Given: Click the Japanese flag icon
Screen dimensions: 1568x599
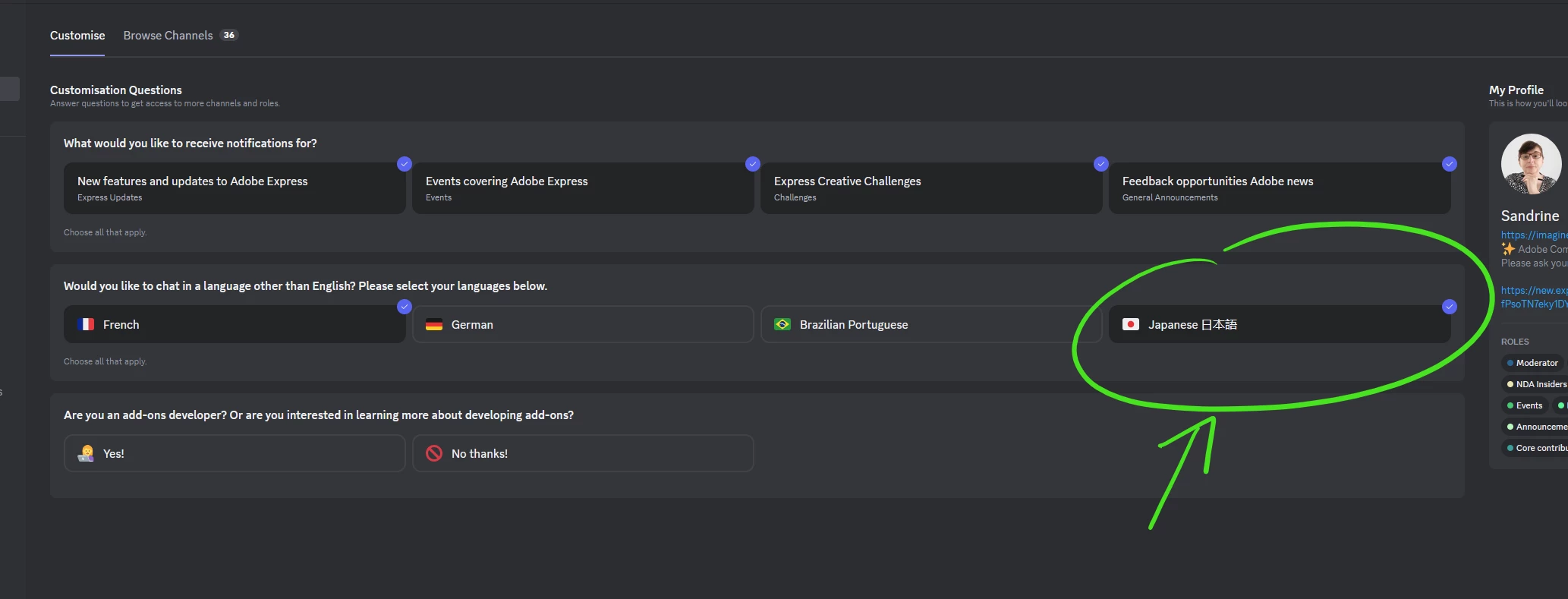Looking at the screenshot, I should coord(1131,324).
